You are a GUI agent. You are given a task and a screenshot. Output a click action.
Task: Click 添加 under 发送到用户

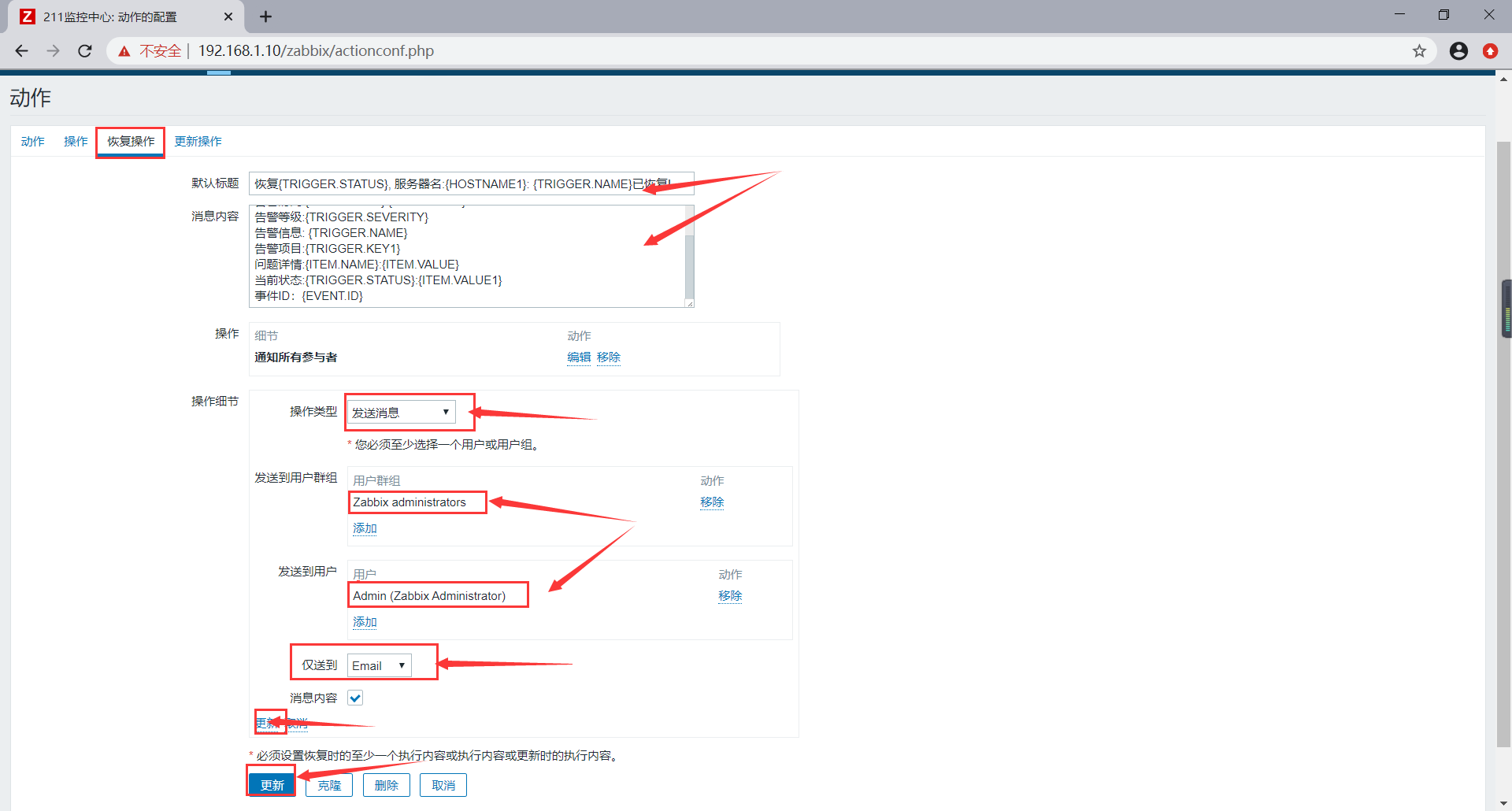(365, 622)
